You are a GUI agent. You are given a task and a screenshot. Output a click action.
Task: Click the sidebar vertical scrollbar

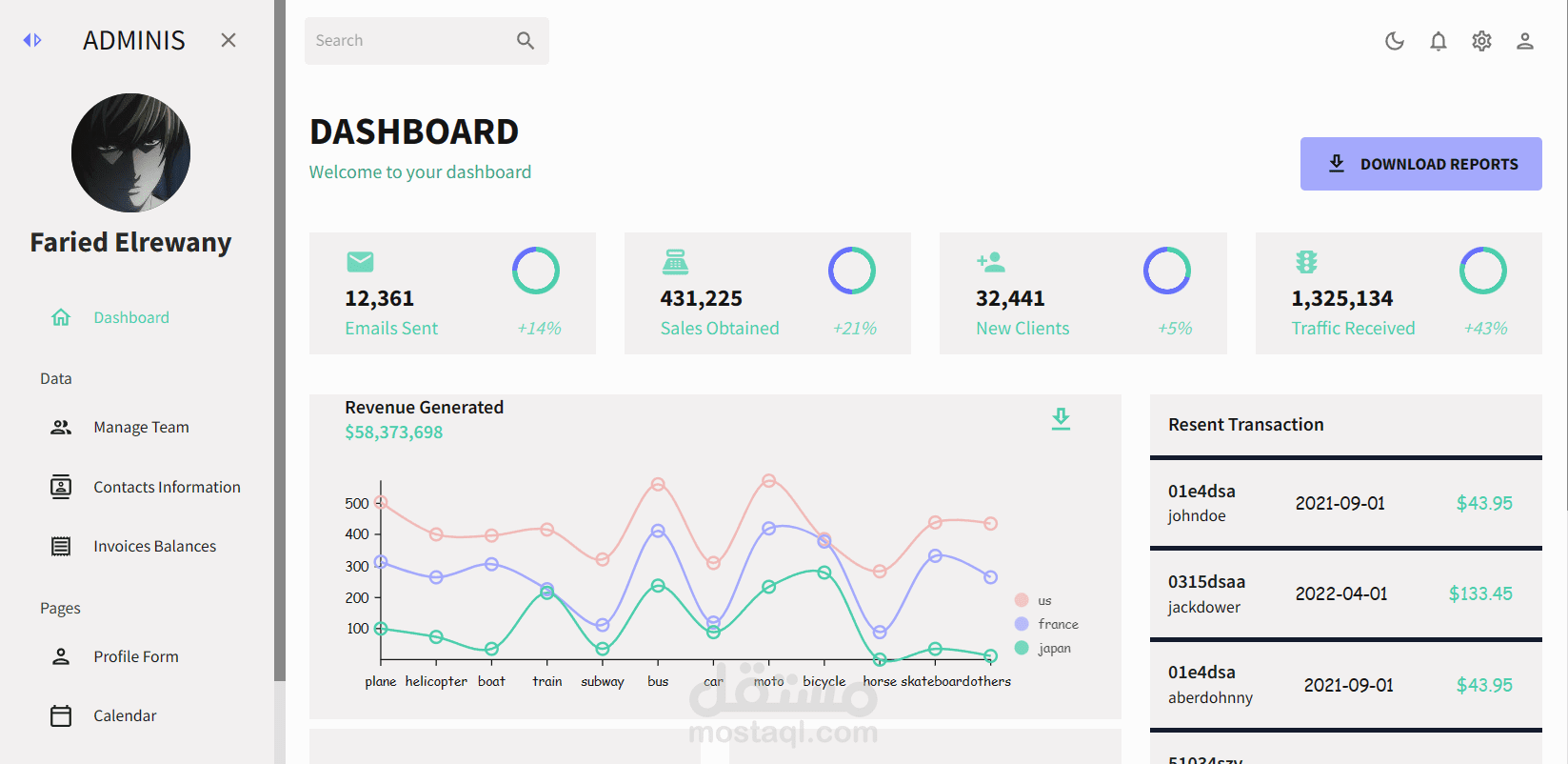(280, 340)
